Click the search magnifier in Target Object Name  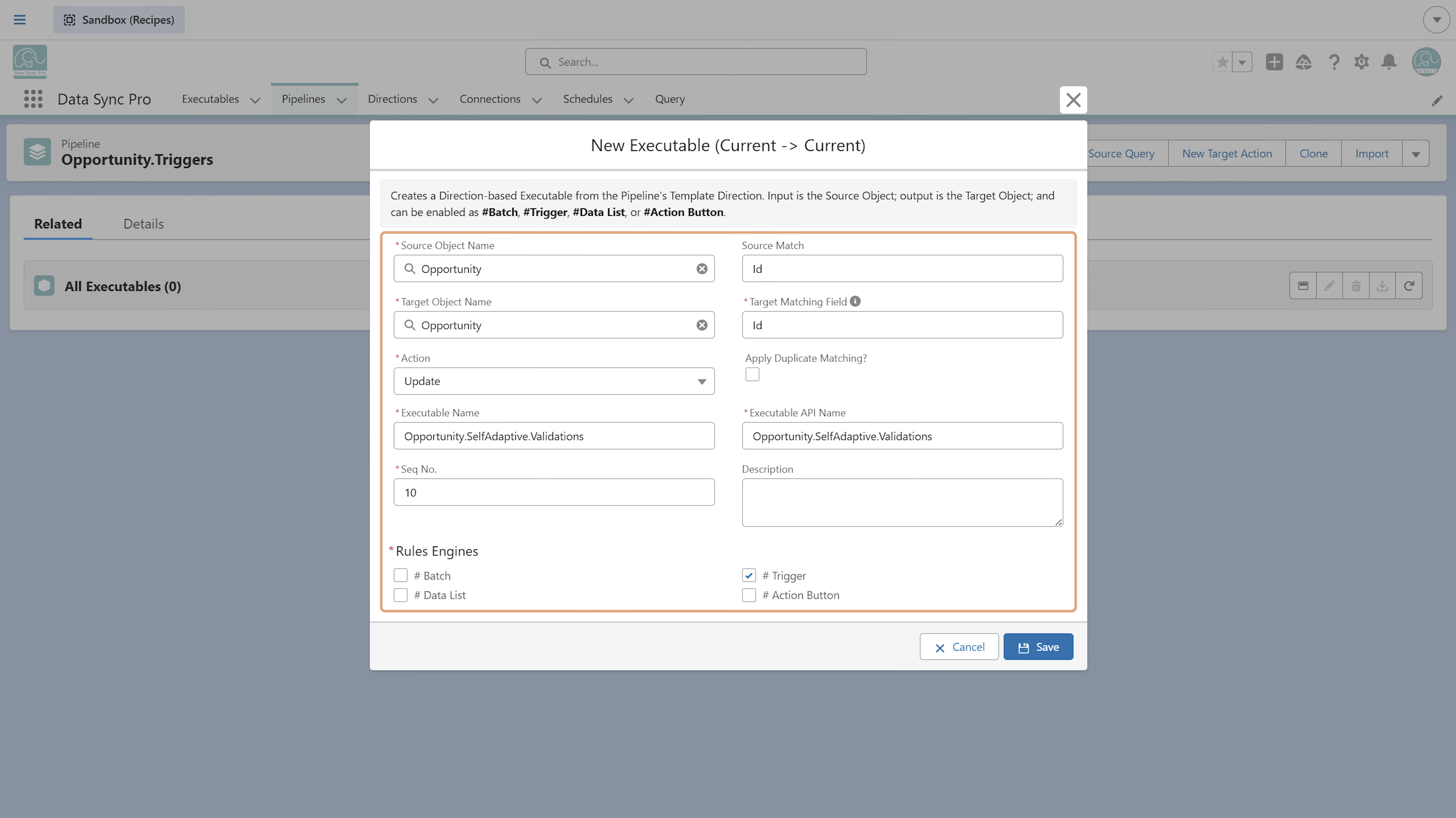(x=410, y=326)
